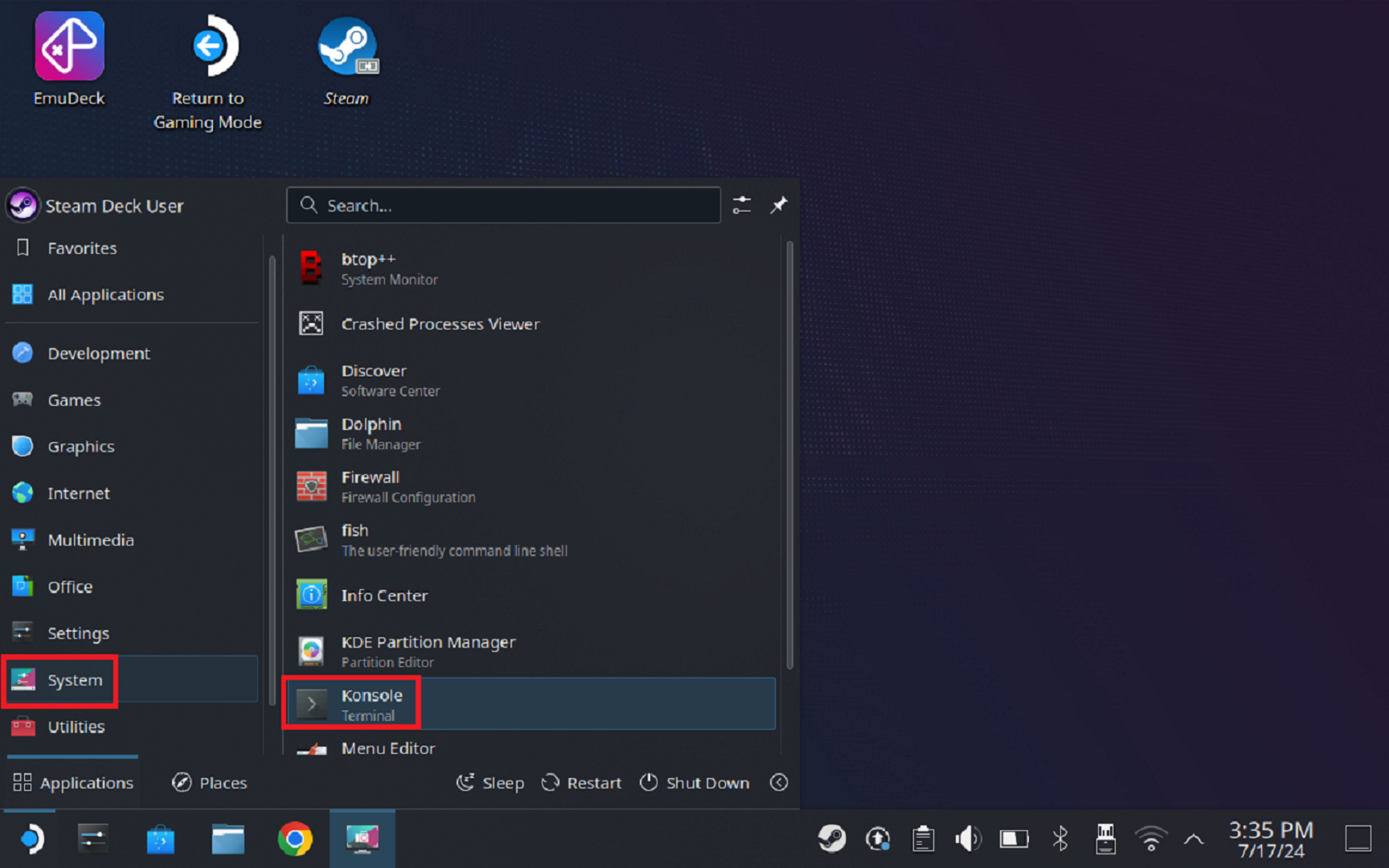Select the Favorites category
The width and height of the screenshot is (1389, 868).
pos(132,248)
